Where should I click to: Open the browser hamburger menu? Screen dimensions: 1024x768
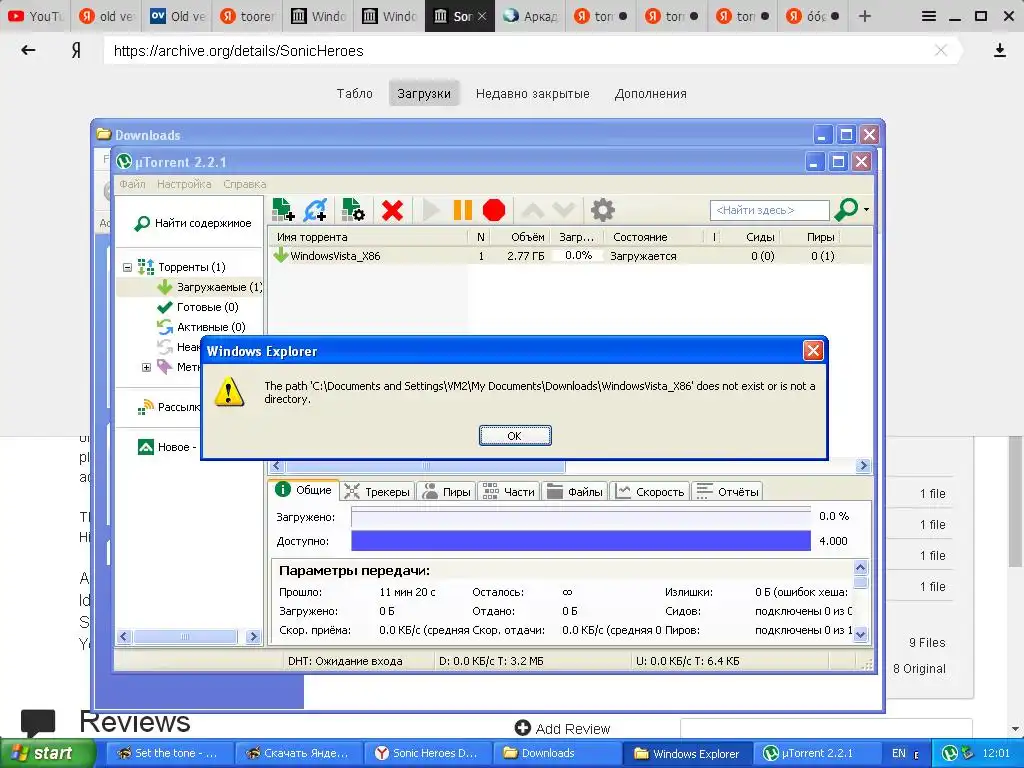pyautogui.click(x=929, y=16)
